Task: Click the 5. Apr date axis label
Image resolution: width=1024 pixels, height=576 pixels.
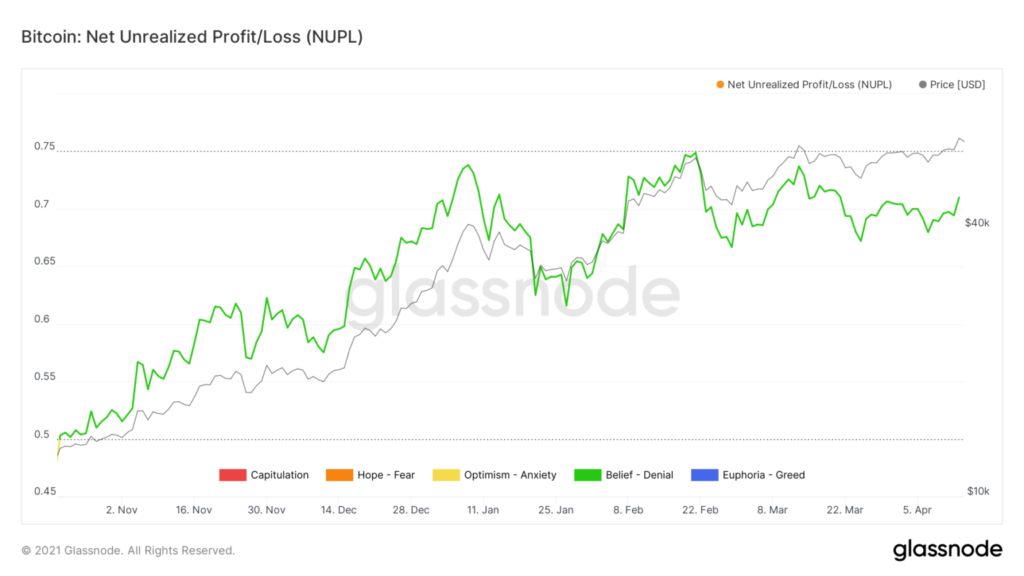Action: (917, 510)
